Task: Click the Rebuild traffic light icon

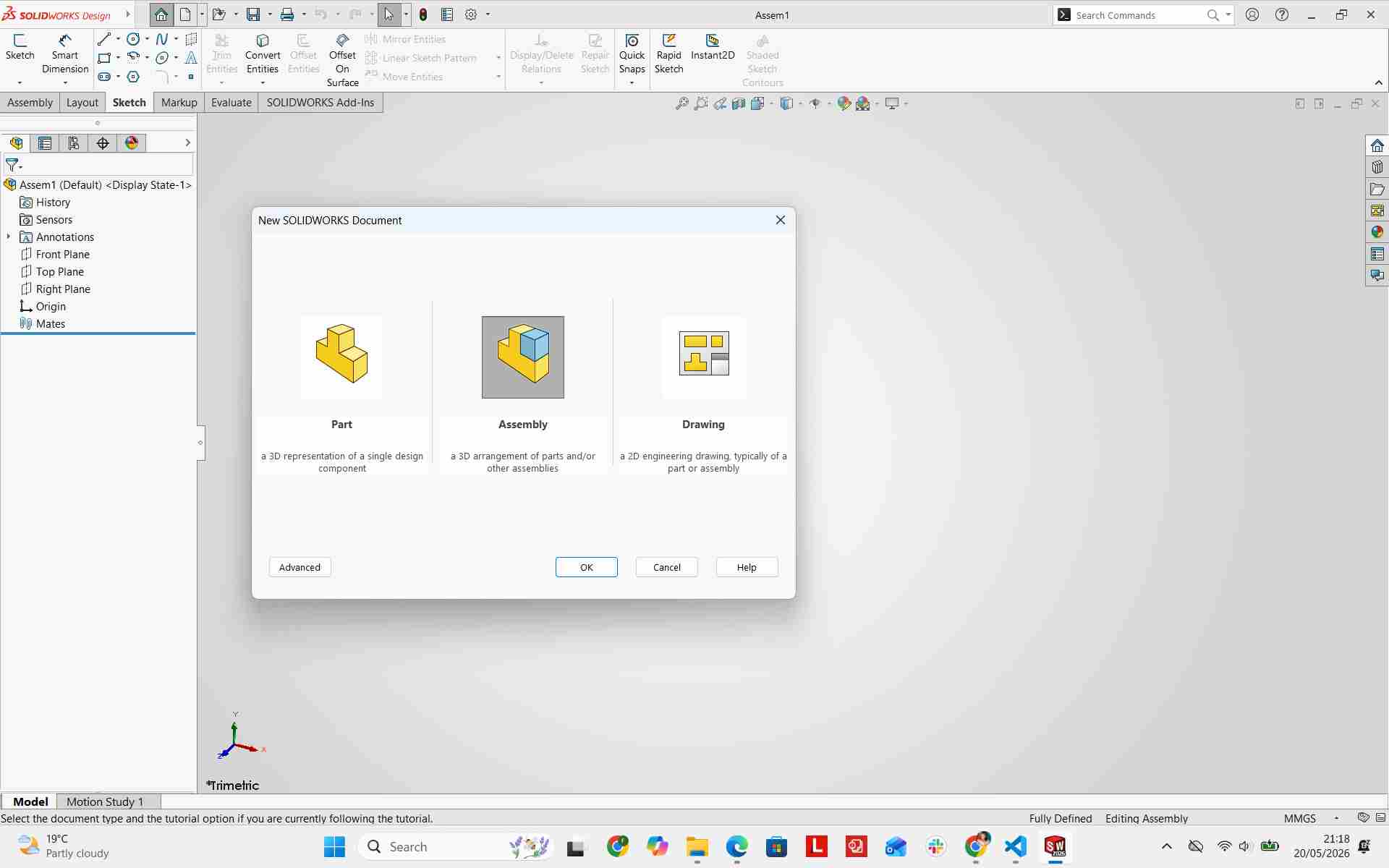Action: 423,14
